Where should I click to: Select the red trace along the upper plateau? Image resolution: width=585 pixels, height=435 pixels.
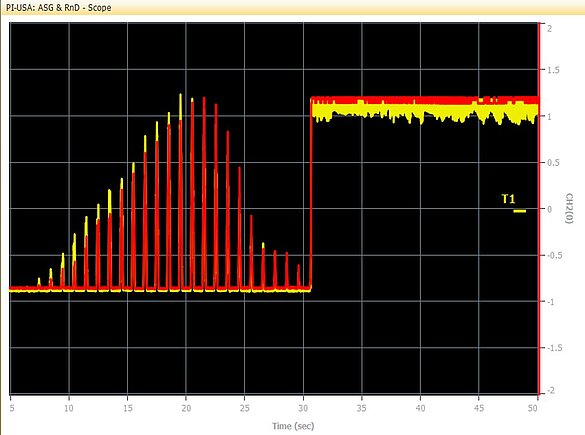click(425, 100)
